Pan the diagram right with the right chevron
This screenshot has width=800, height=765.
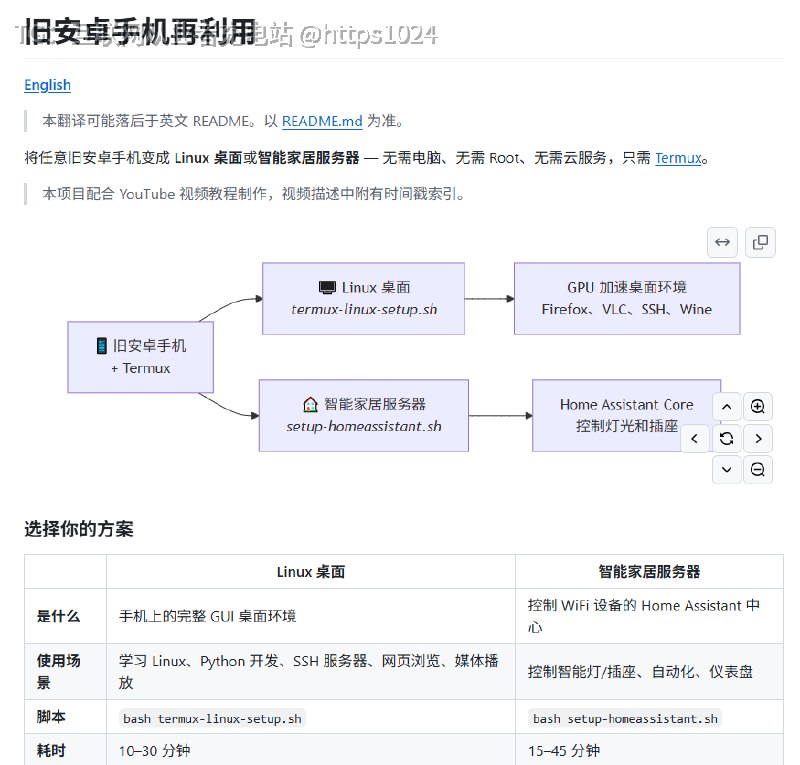758,438
